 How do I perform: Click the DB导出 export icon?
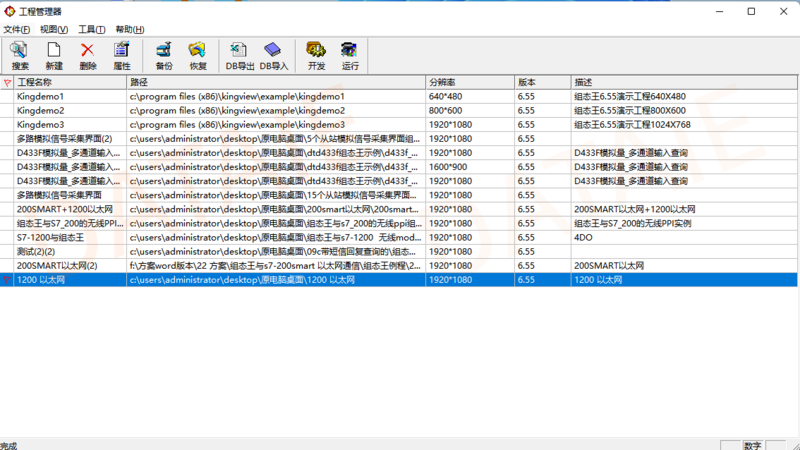pyautogui.click(x=239, y=56)
